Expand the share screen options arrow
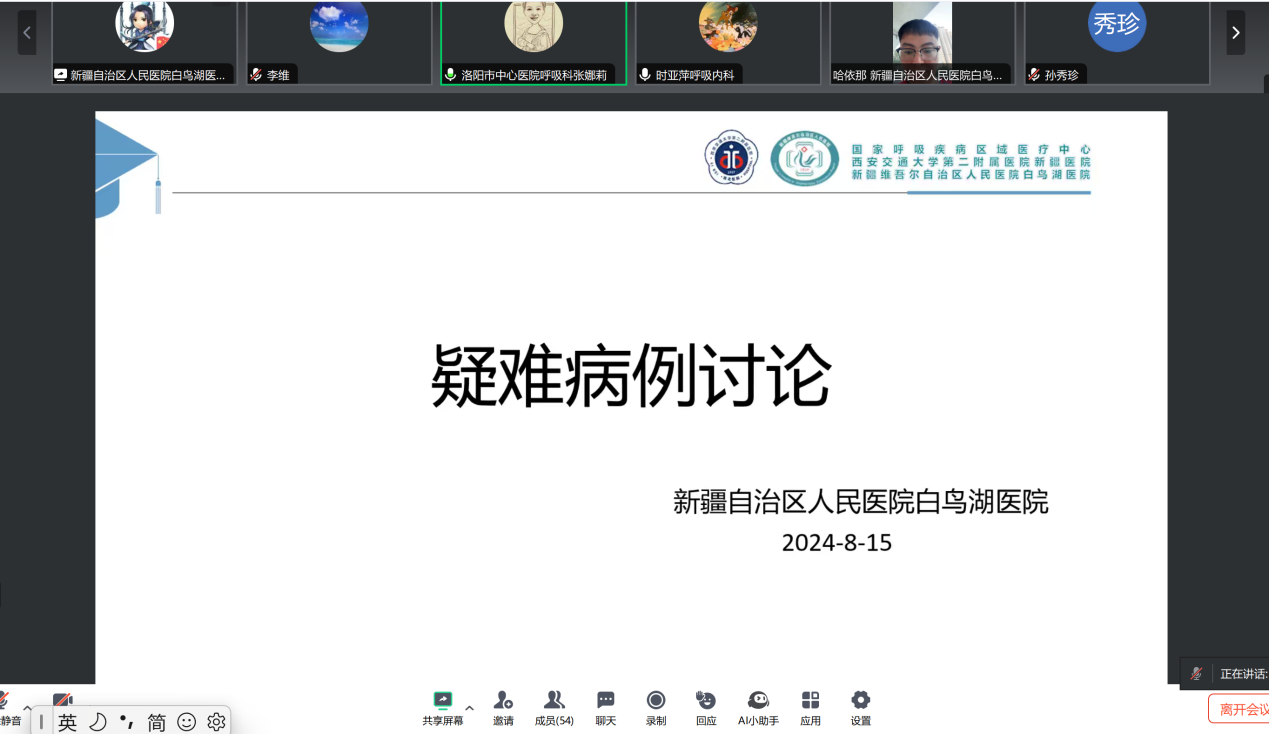Viewport: 1269px width, 734px height. (469, 708)
